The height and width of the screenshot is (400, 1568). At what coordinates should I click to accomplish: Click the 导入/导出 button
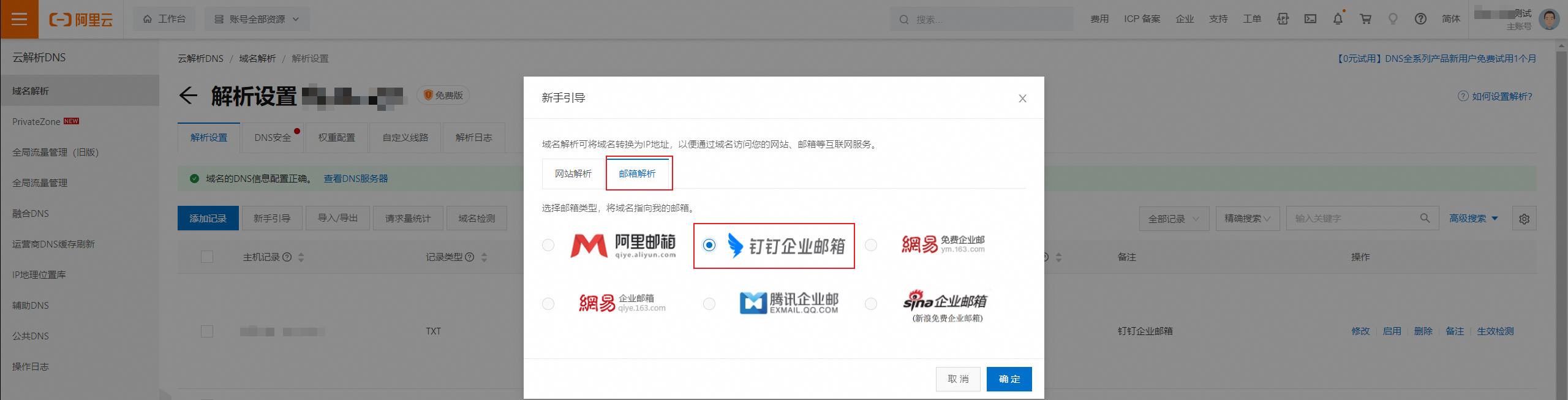tap(337, 218)
